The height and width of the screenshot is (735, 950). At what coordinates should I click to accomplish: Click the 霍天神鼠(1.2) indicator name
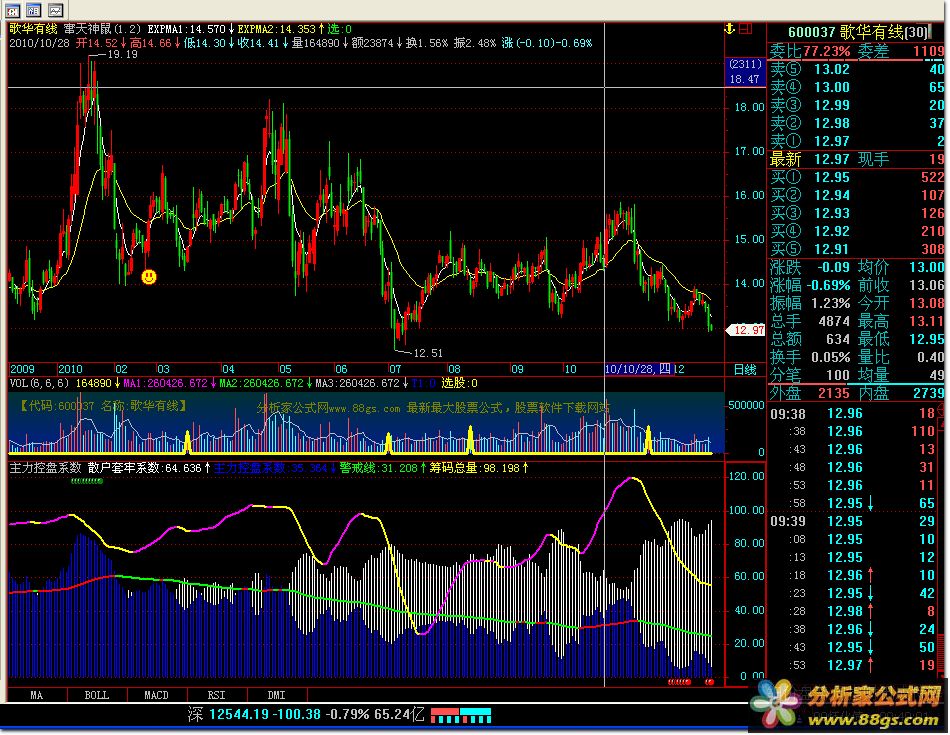point(102,28)
